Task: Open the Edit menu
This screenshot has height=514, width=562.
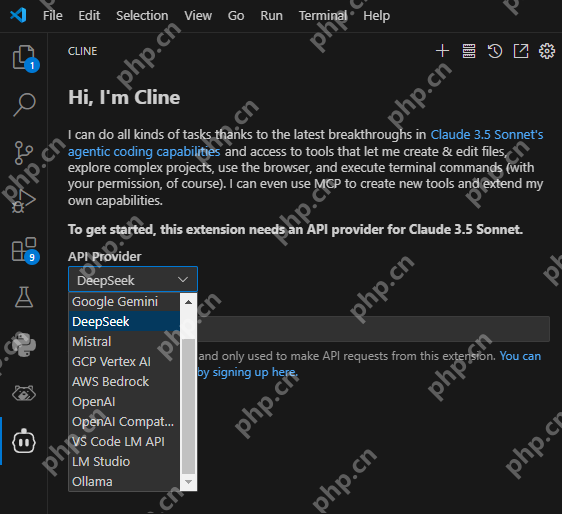Action: (x=89, y=16)
